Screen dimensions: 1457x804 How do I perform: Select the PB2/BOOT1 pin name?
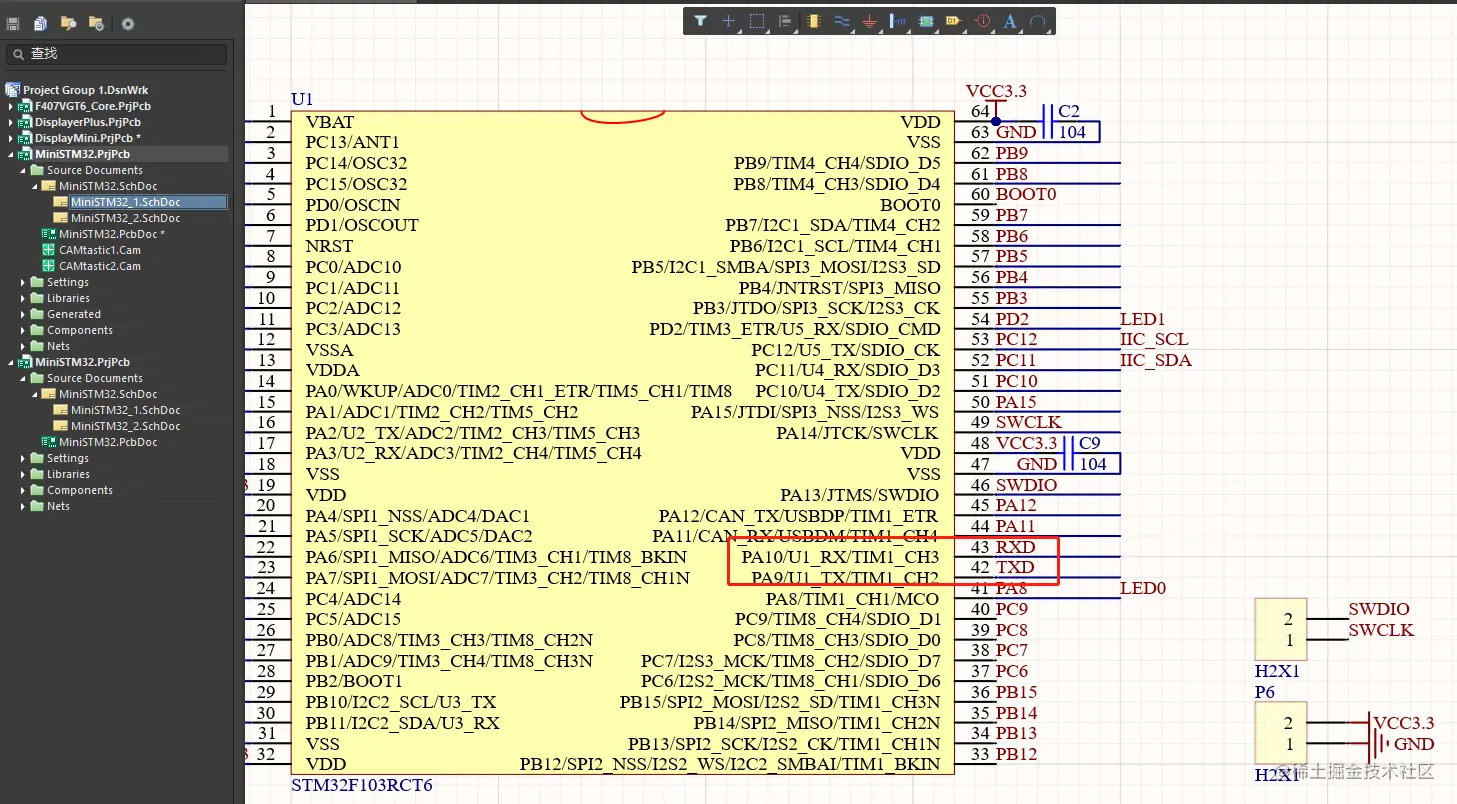coord(354,682)
